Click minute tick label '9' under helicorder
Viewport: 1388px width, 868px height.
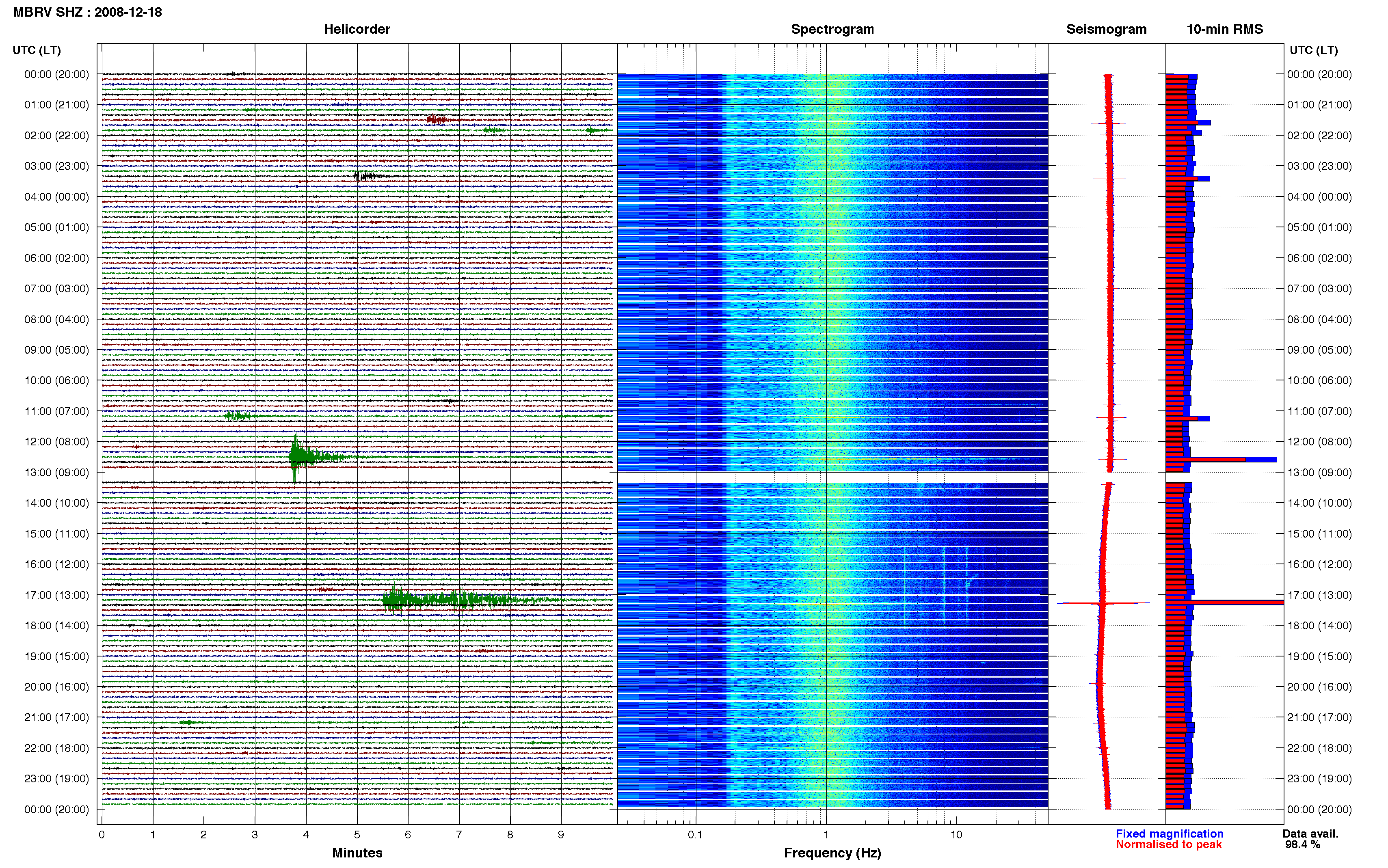(x=561, y=835)
